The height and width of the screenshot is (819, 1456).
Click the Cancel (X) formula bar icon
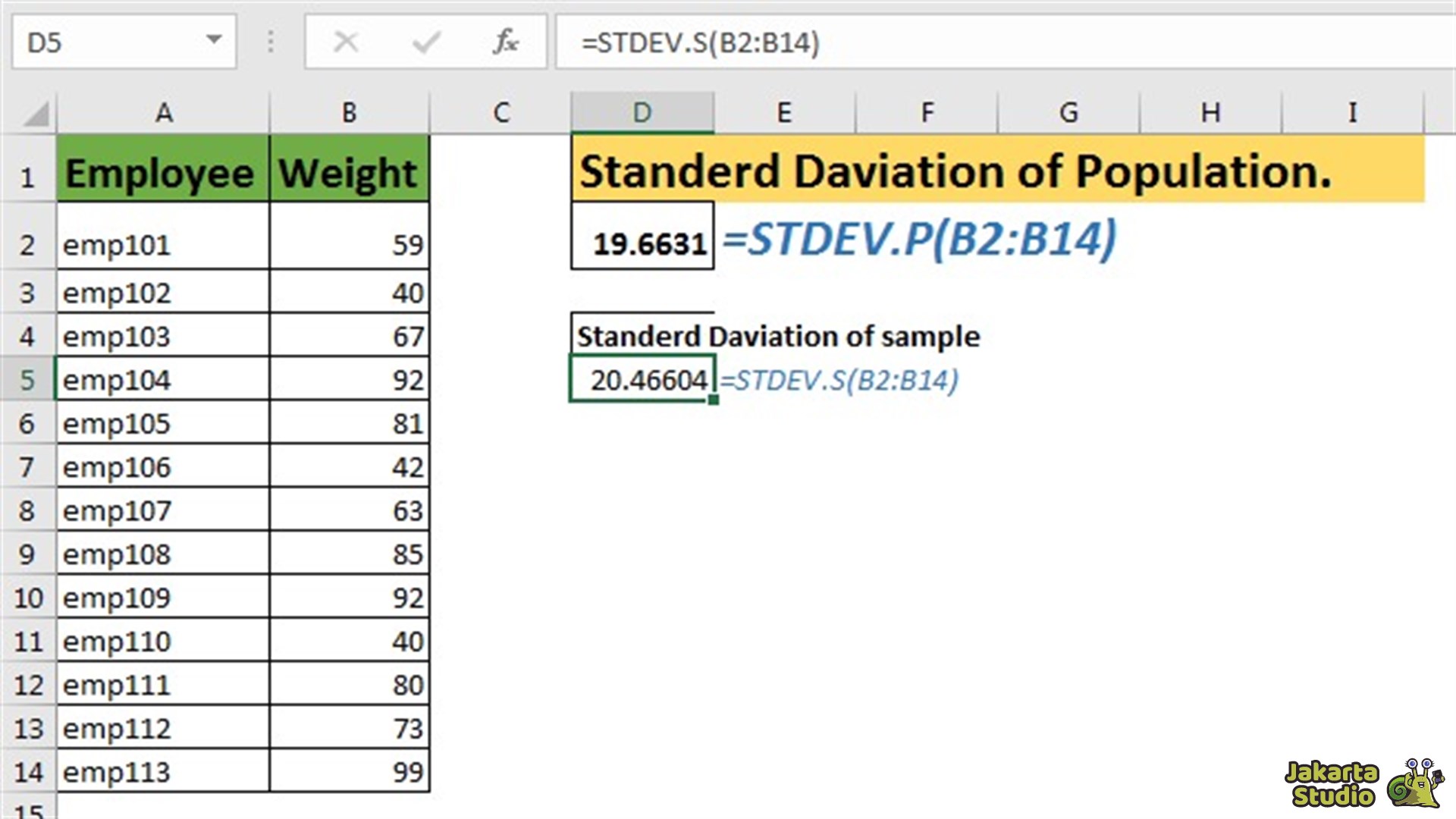pyautogui.click(x=346, y=42)
